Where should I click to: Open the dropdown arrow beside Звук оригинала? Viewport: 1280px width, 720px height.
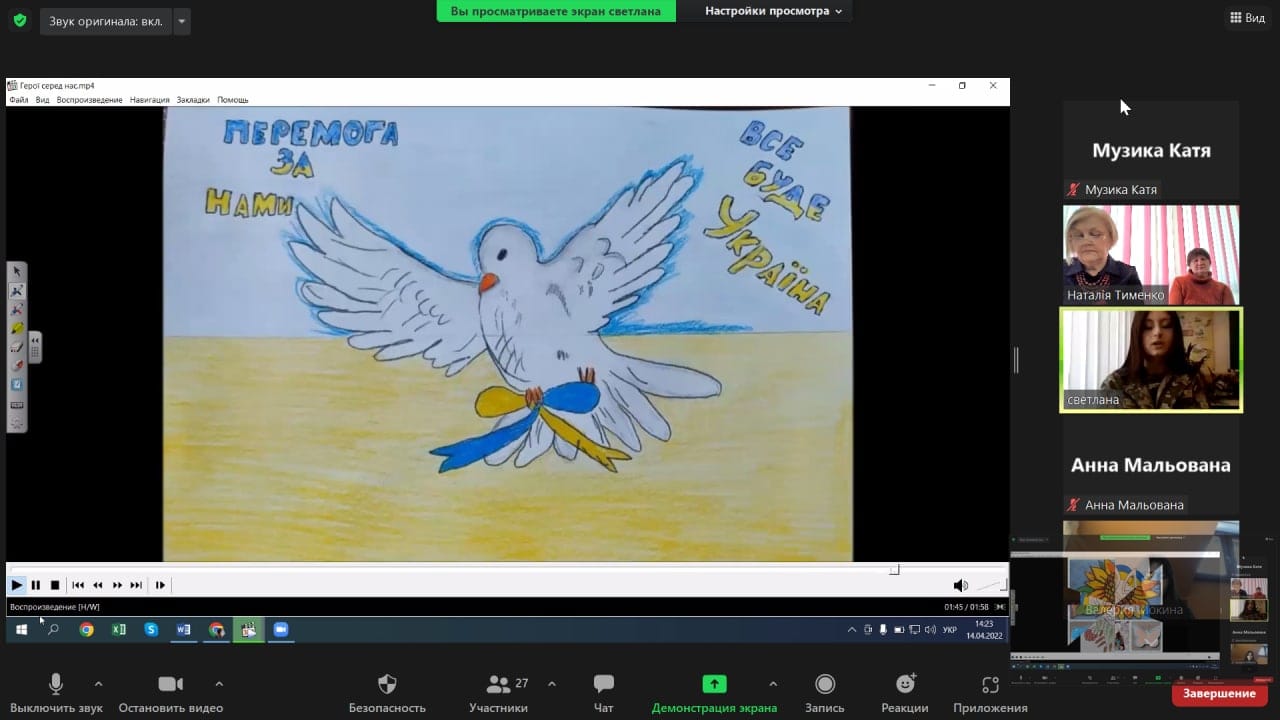[181, 20]
